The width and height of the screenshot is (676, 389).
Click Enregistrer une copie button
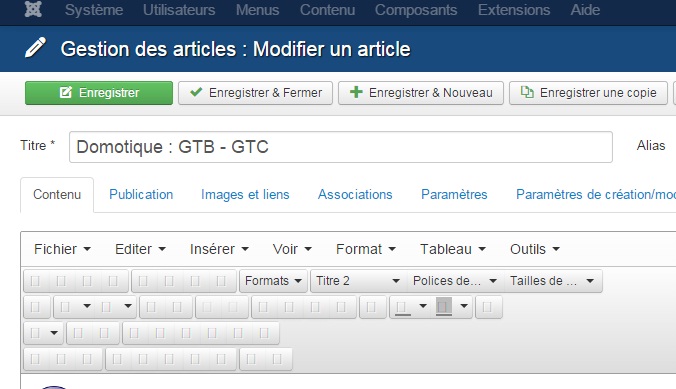pyautogui.click(x=588, y=93)
